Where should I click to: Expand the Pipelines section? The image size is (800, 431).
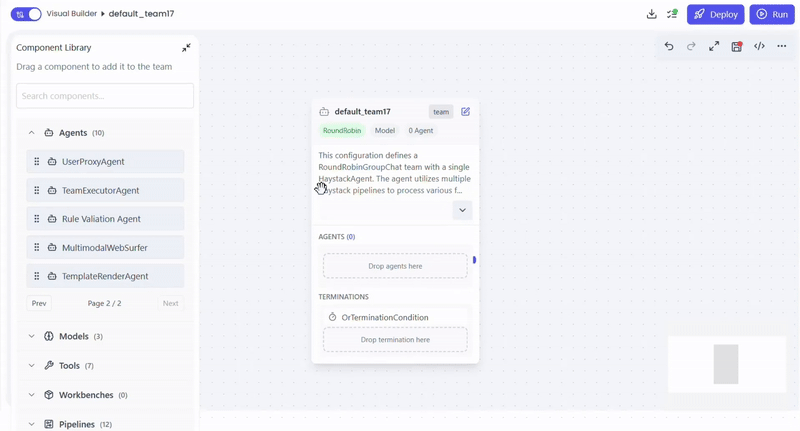tap(32, 424)
